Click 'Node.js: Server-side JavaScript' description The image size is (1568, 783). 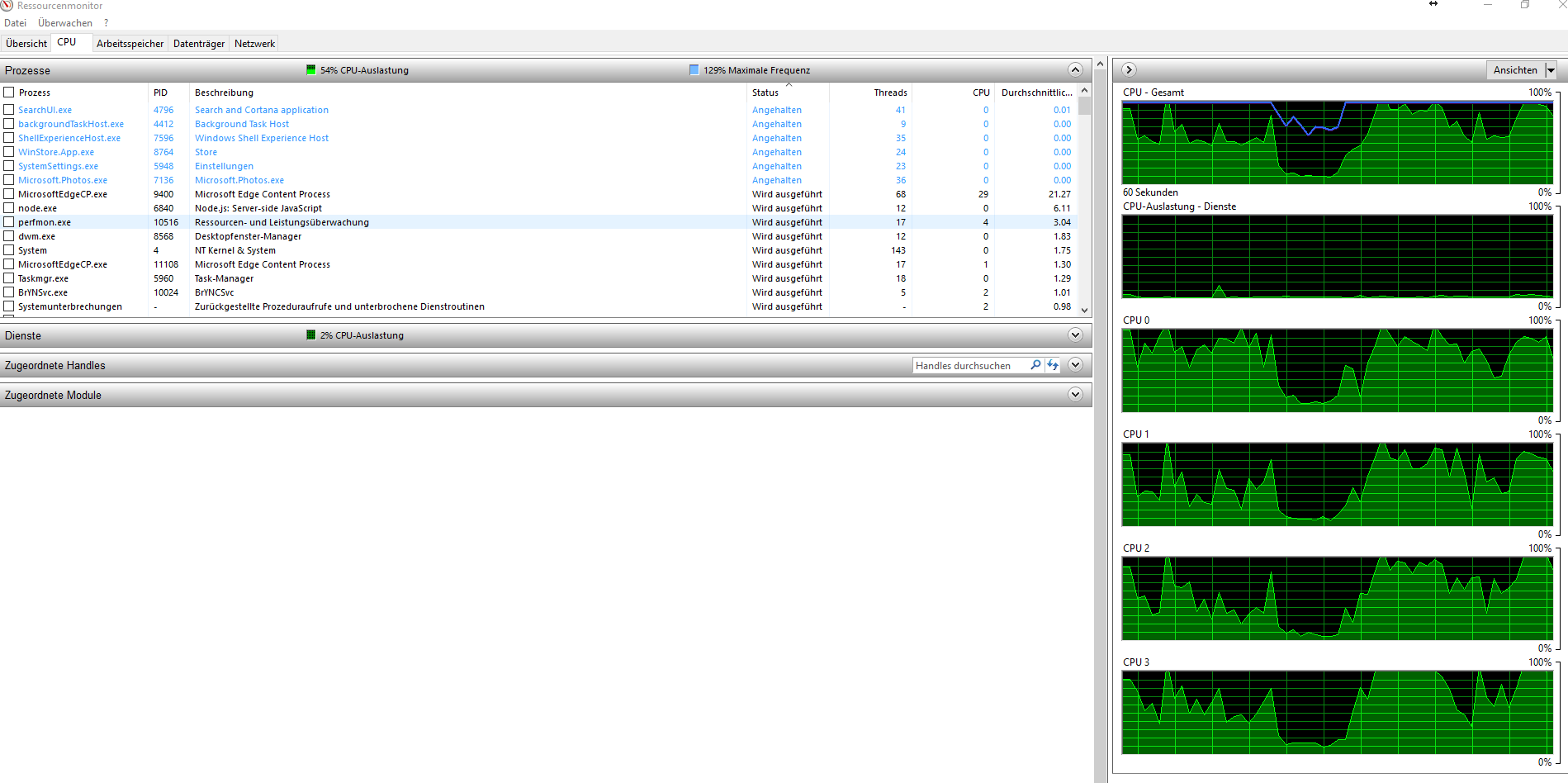coord(258,208)
